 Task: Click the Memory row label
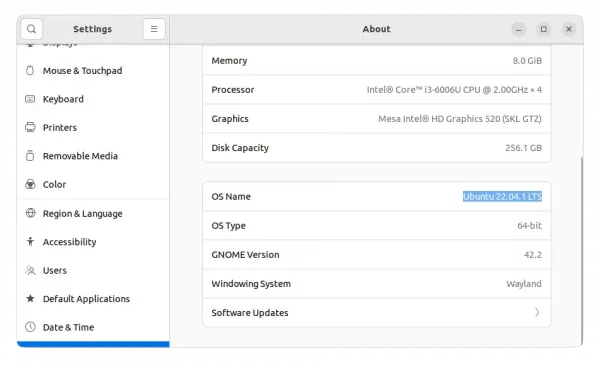click(229, 60)
